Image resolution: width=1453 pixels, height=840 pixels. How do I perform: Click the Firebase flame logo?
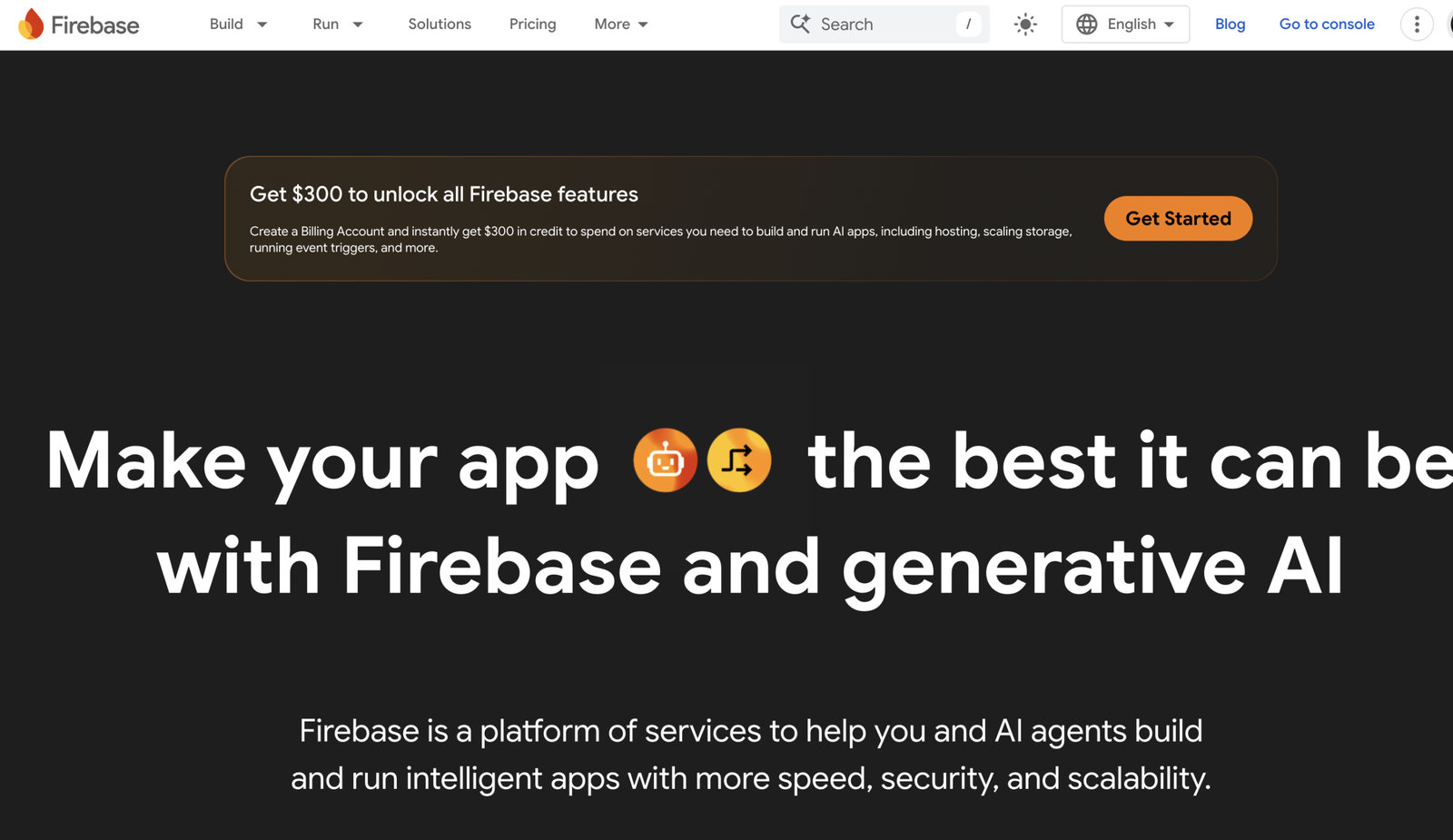tap(31, 25)
